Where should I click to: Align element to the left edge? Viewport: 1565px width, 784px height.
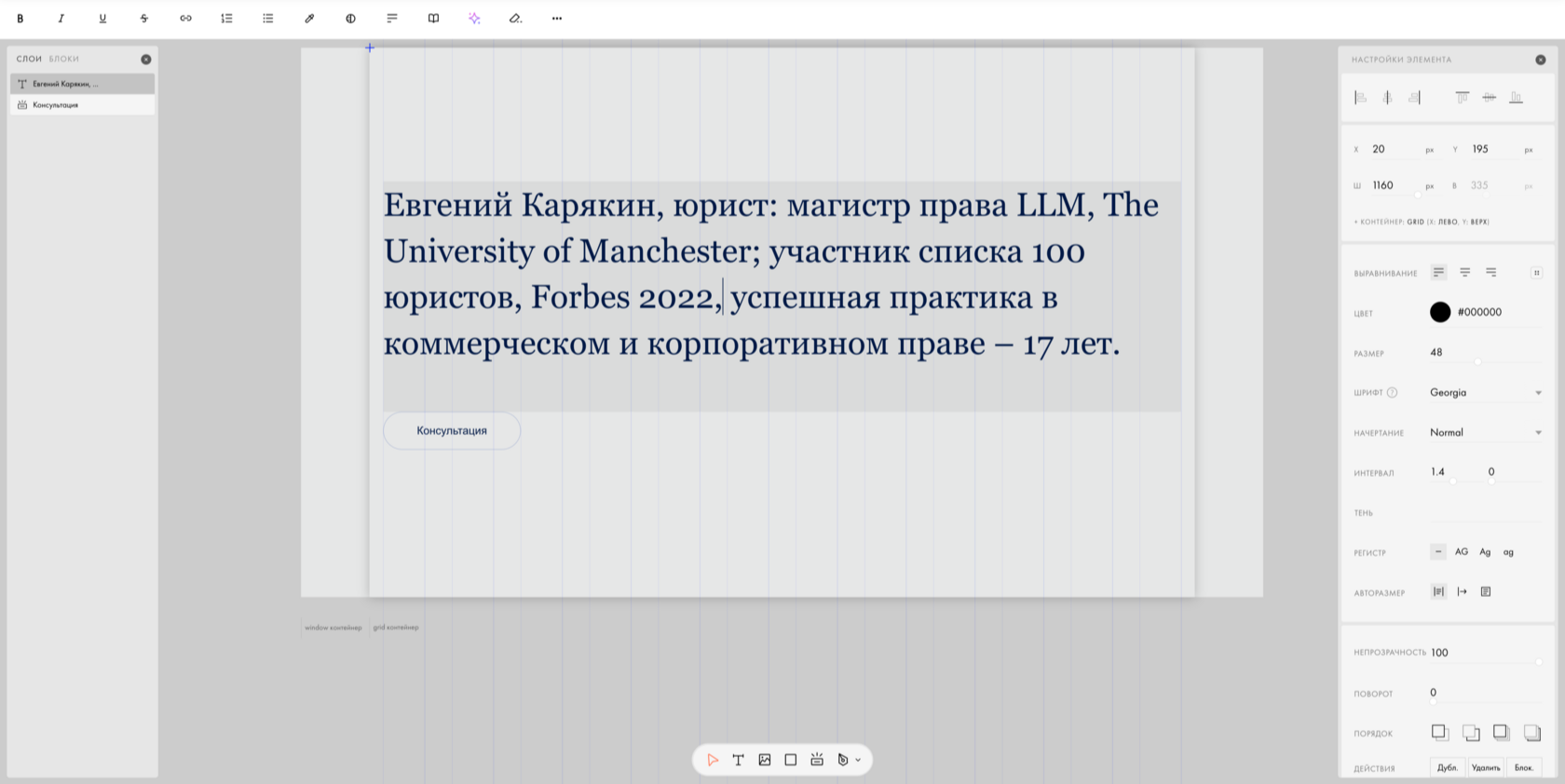pos(1360,98)
